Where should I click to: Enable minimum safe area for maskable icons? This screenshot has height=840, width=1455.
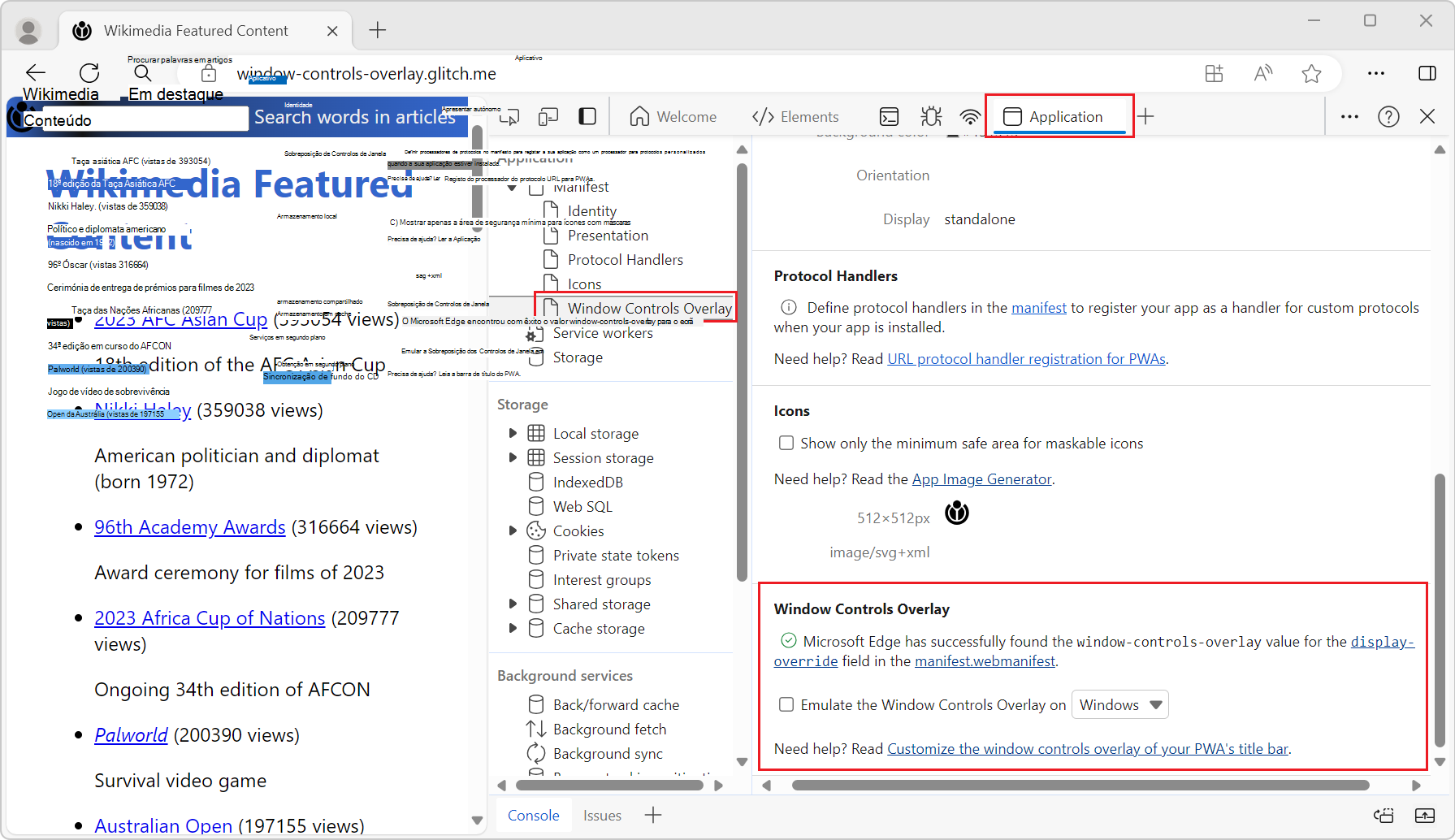click(x=786, y=443)
